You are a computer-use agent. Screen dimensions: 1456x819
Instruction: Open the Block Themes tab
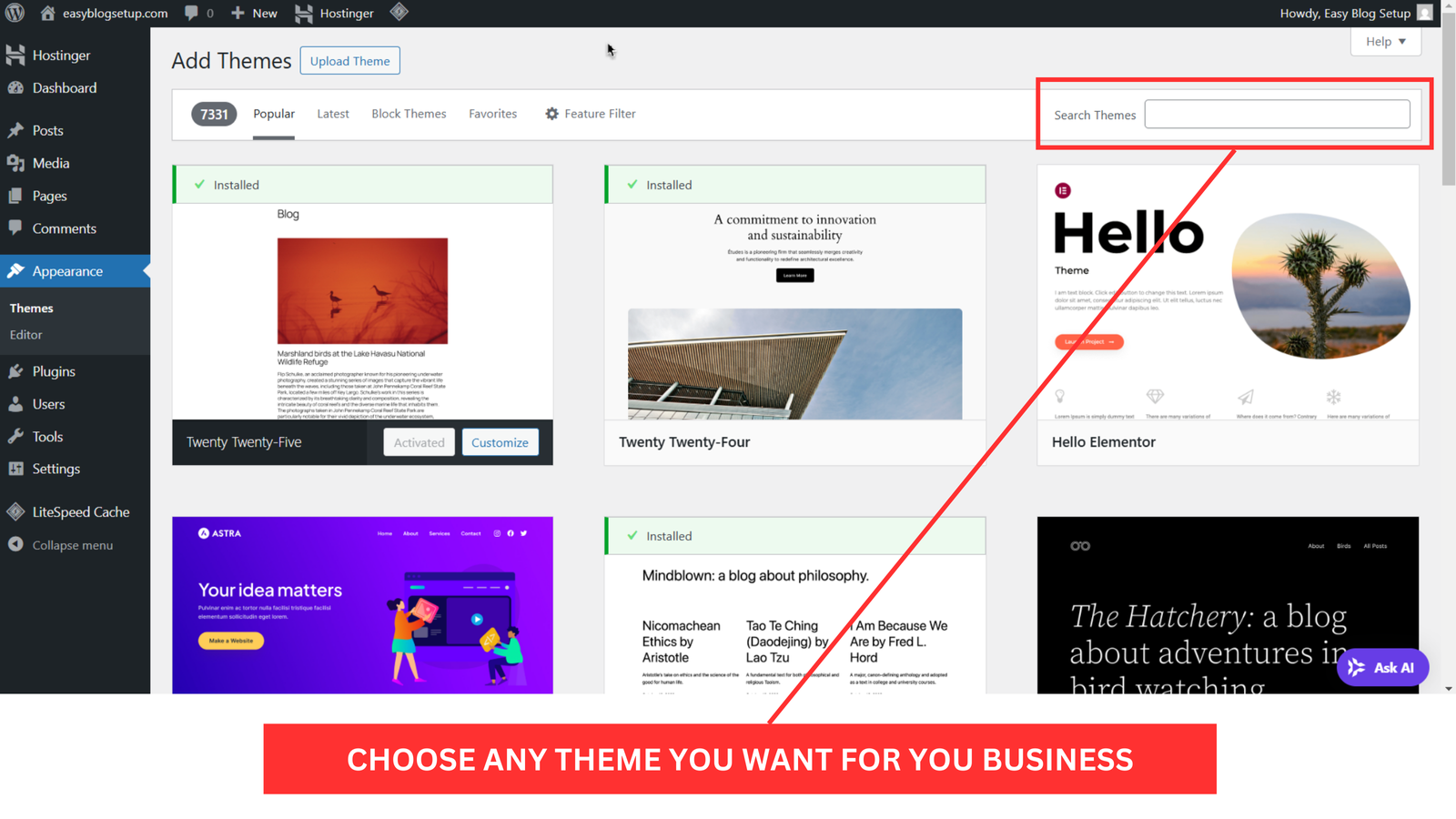409,114
